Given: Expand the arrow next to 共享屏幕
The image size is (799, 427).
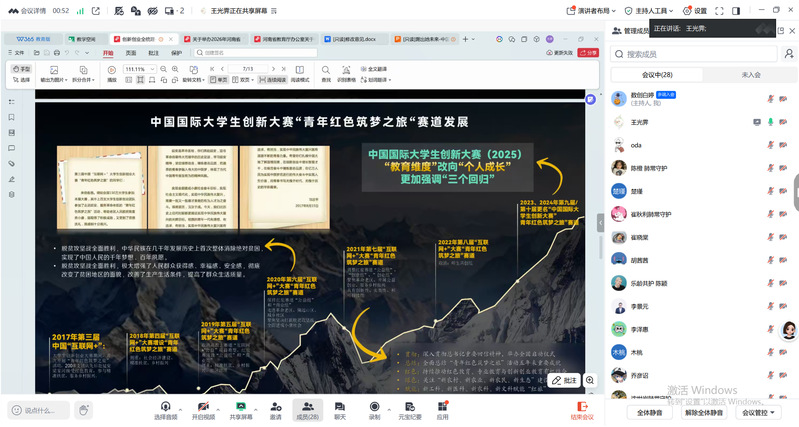Looking at the screenshot, I should pyautogui.click(x=256, y=409).
